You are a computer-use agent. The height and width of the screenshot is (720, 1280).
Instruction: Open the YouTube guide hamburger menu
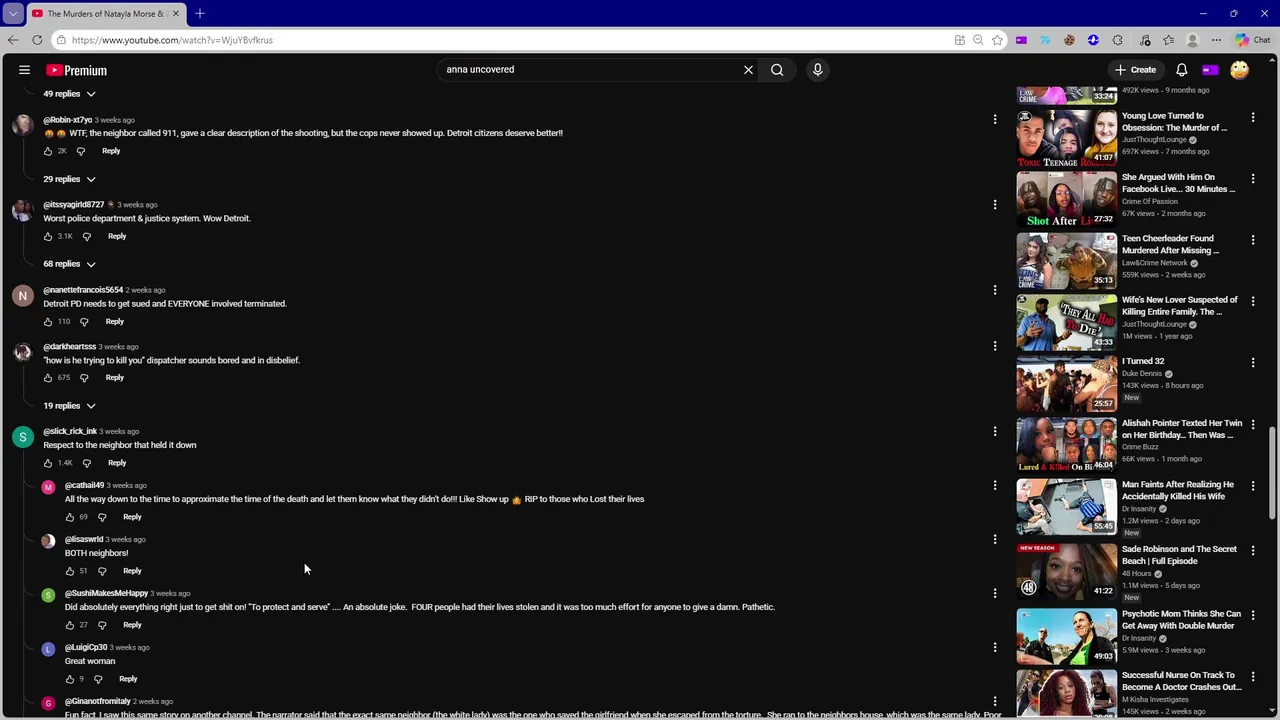pyautogui.click(x=24, y=70)
